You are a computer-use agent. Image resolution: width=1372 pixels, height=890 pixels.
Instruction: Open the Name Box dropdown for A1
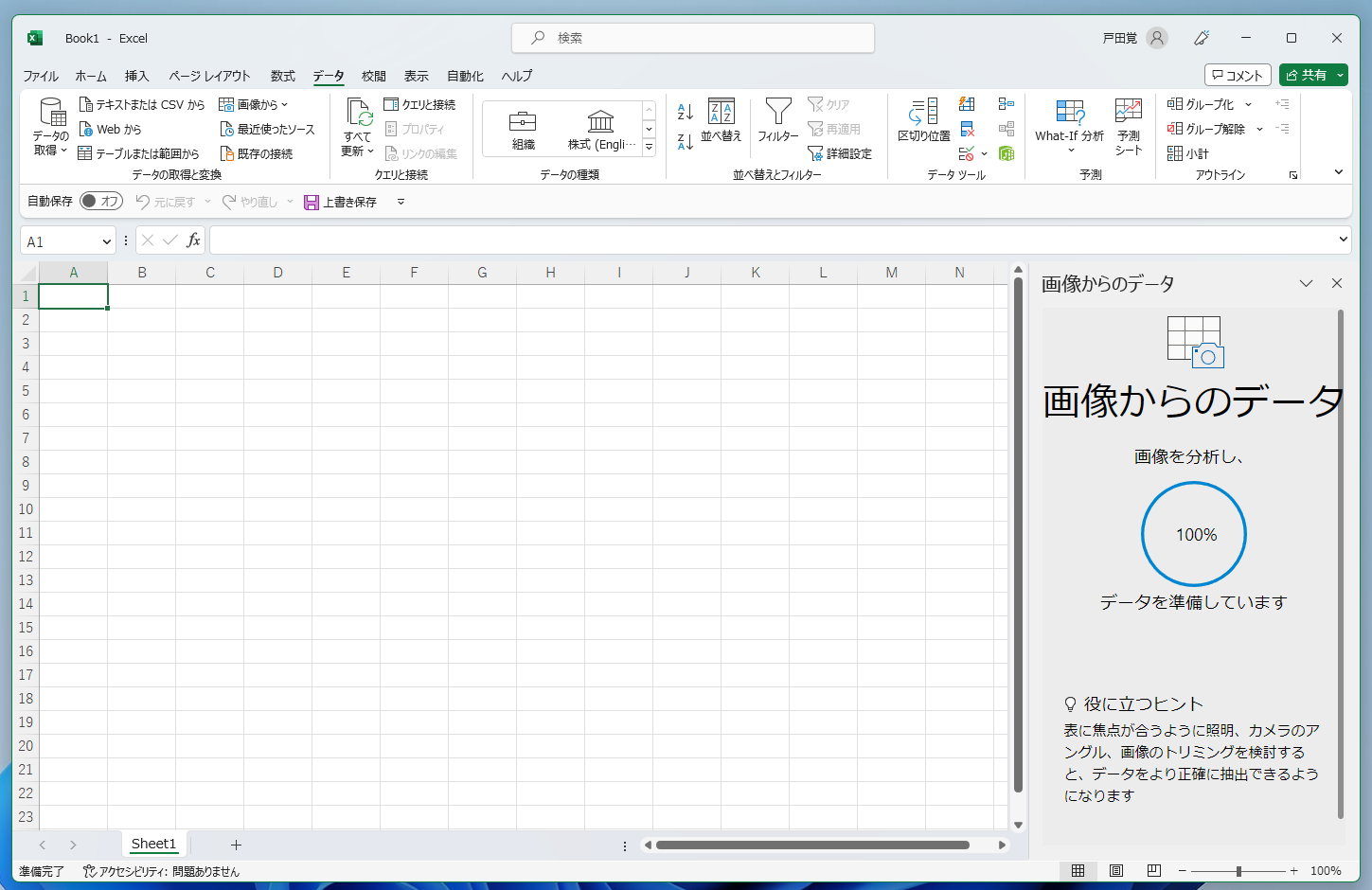[x=106, y=241]
